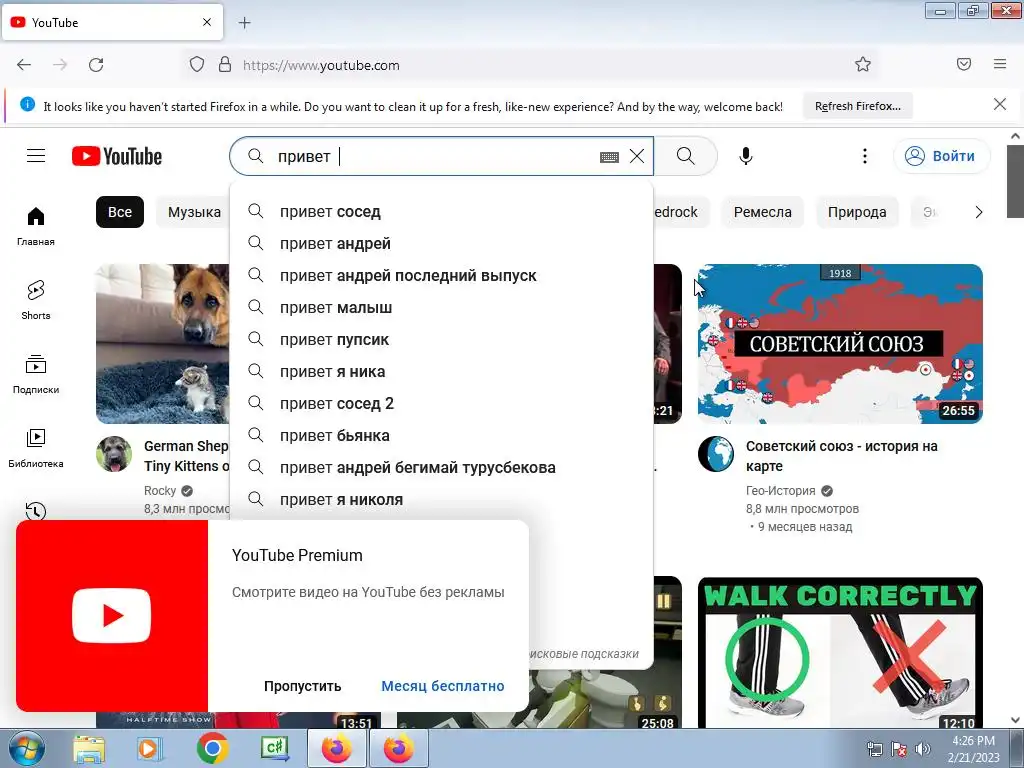Choose suggestion привет андрей

tap(441, 244)
